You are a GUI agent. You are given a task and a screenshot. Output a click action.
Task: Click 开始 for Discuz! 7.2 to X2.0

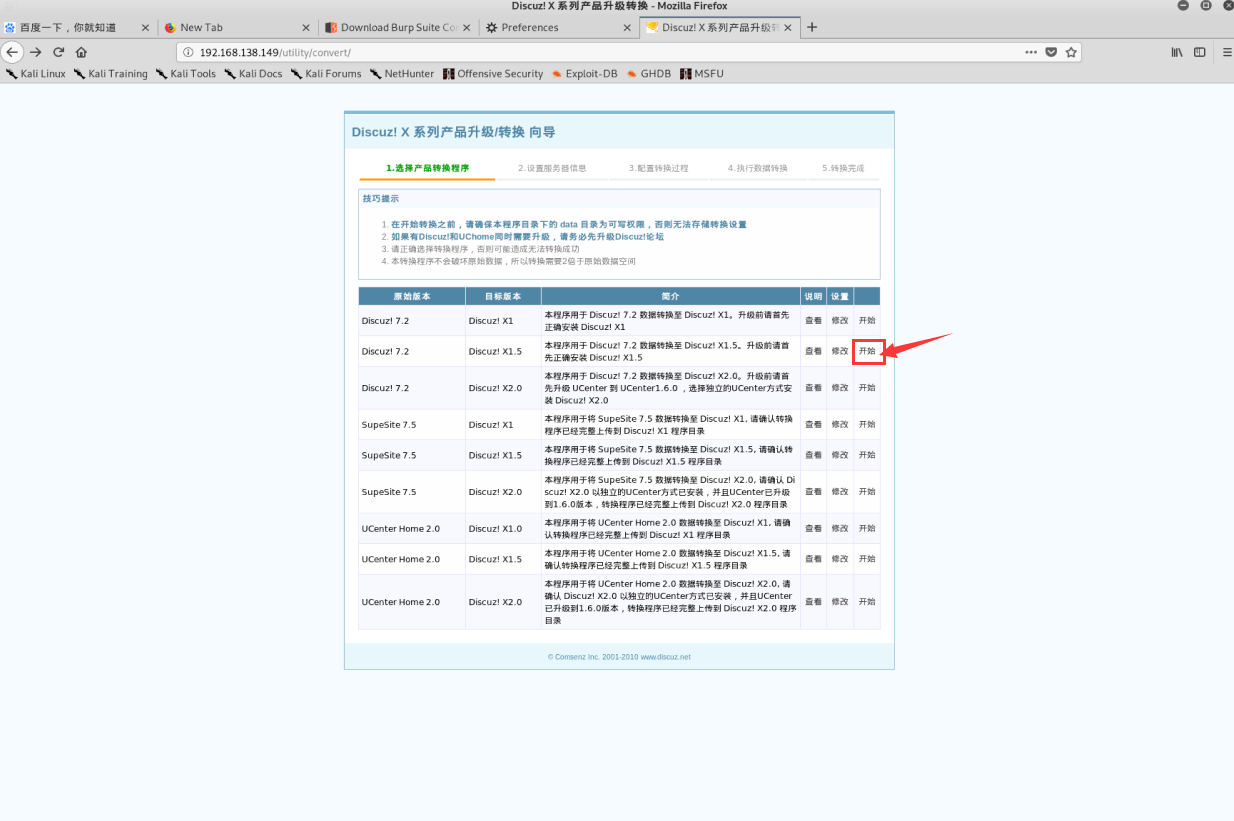tap(867, 388)
